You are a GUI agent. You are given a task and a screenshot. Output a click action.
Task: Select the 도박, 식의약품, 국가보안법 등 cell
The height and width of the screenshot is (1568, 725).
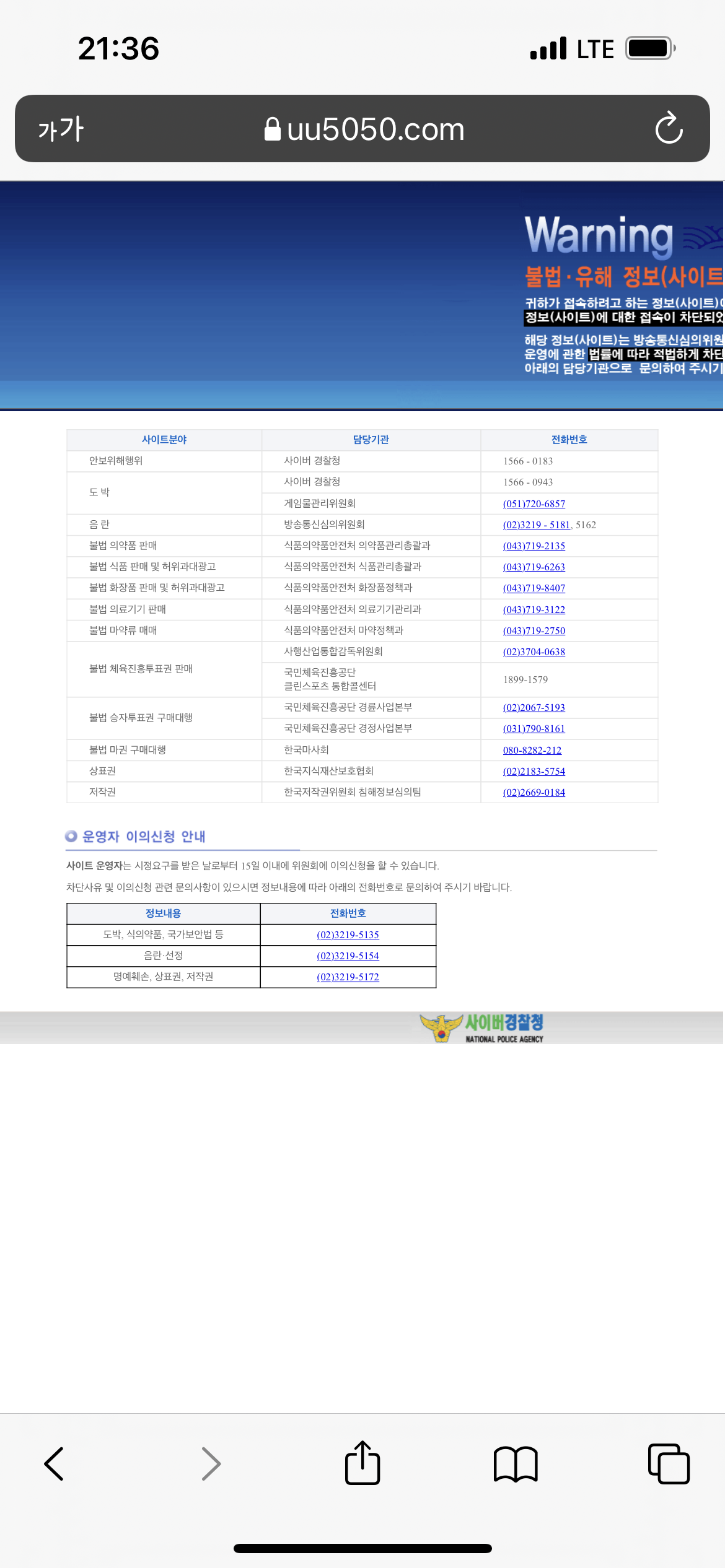(164, 934)
